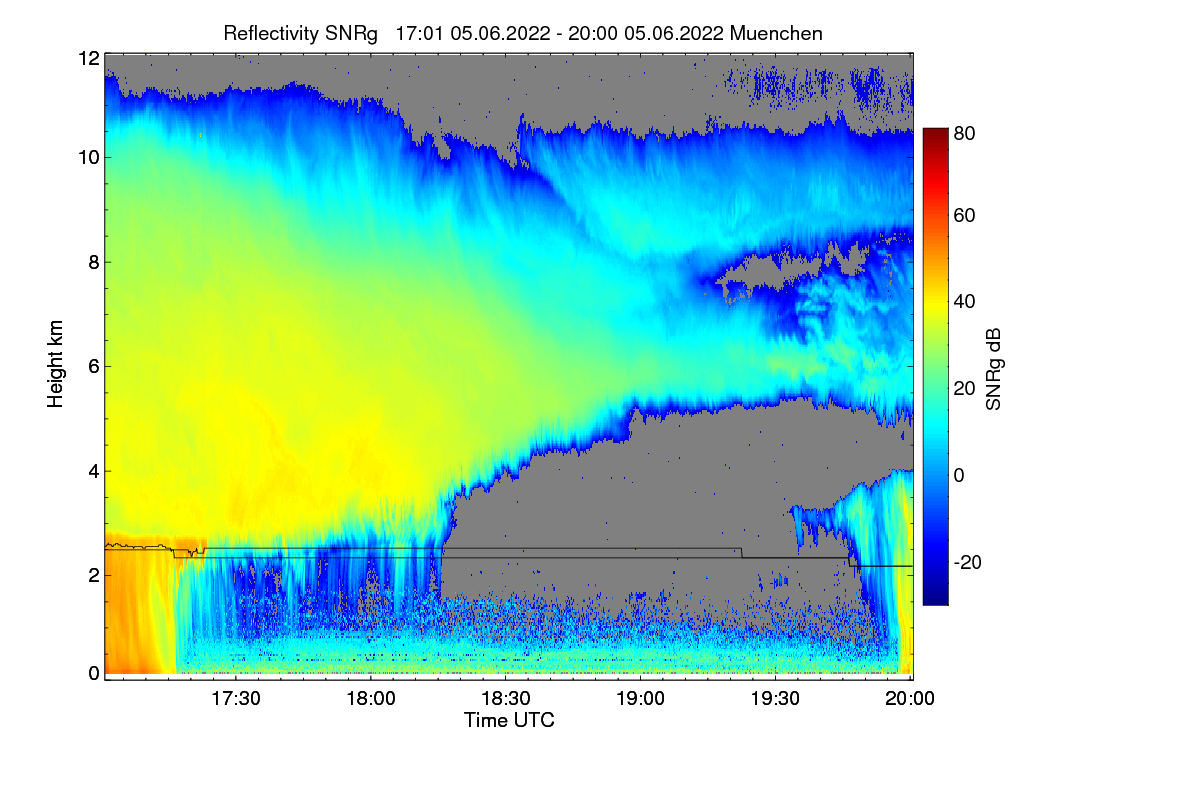Click the 20:00 time tick label

tap(910, 700)
